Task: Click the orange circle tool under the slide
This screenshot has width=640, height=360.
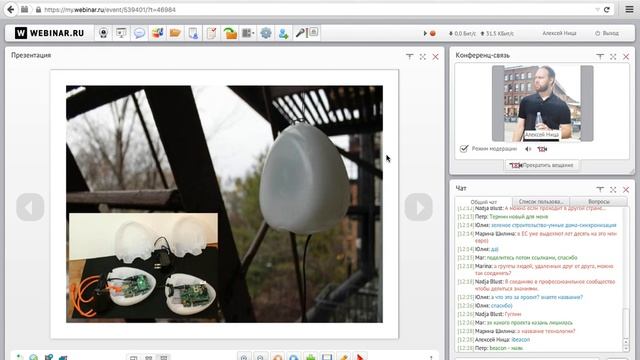Action: click(x=277, y=358)
